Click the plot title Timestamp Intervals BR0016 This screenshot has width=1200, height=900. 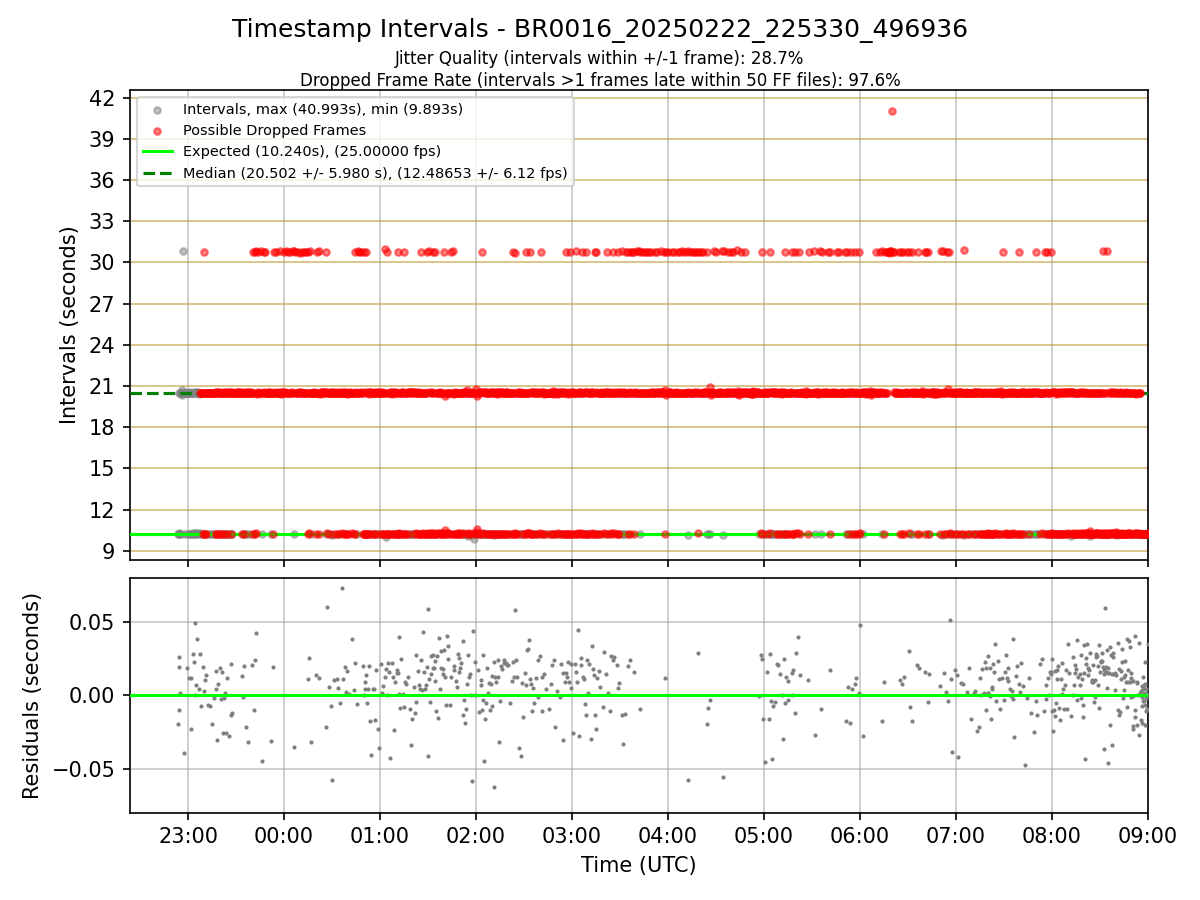click(x=600, y=29)
